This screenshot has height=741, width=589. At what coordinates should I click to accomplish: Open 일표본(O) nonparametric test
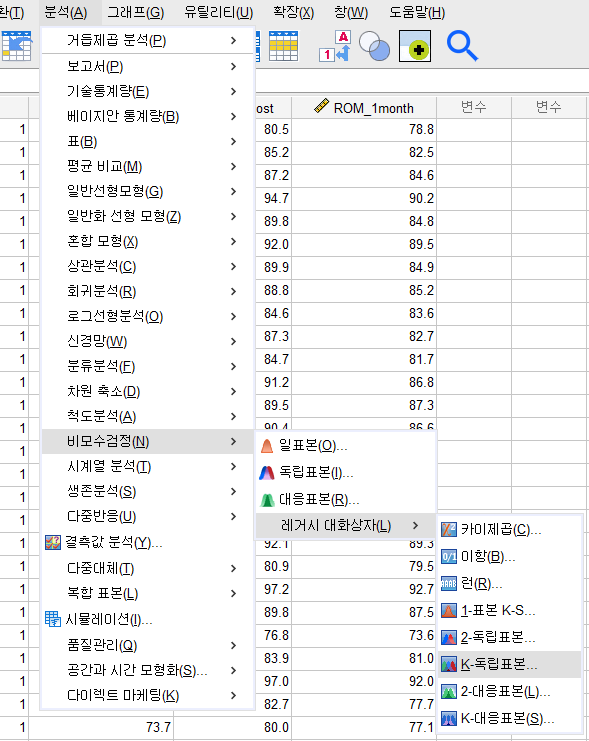(345, 445)
